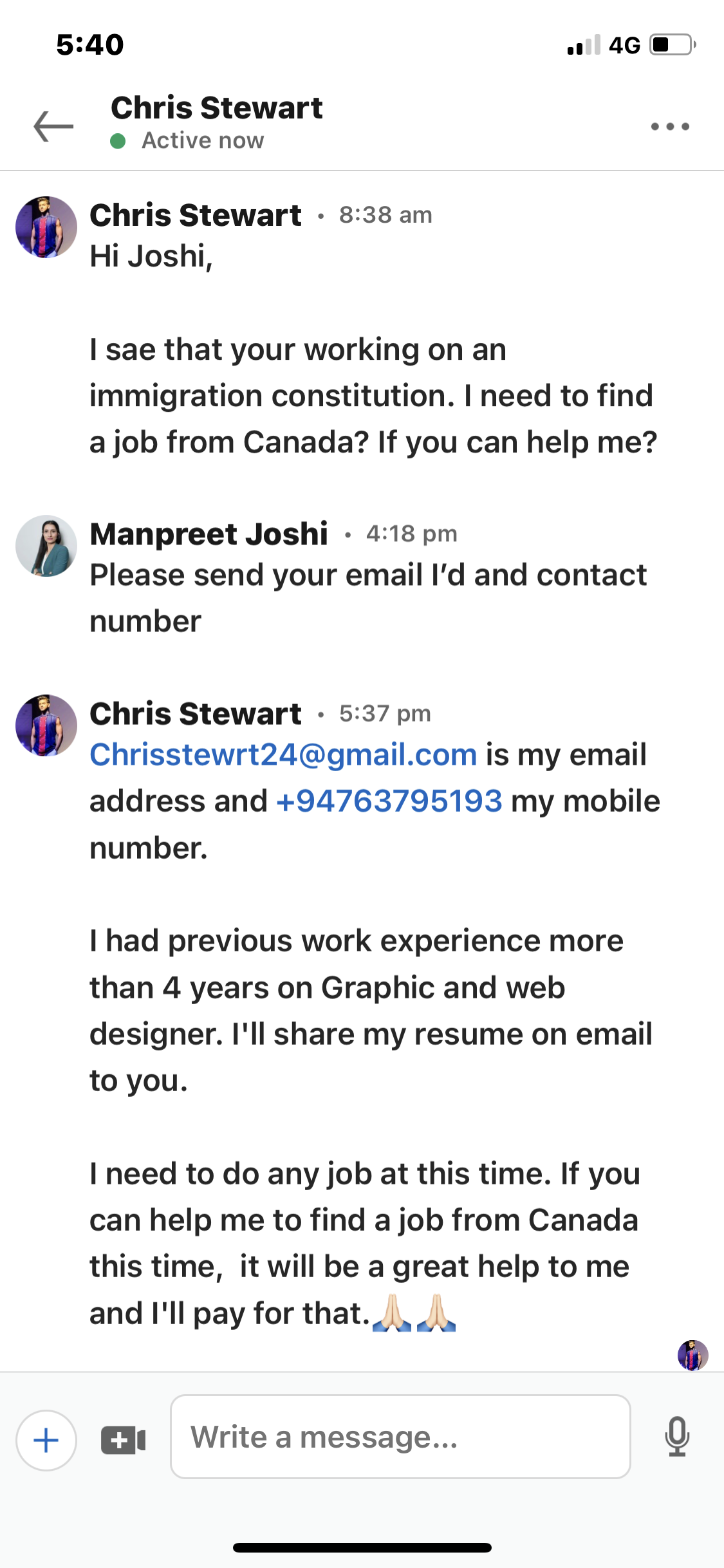Focus the Write a message field

[400, 1437]
